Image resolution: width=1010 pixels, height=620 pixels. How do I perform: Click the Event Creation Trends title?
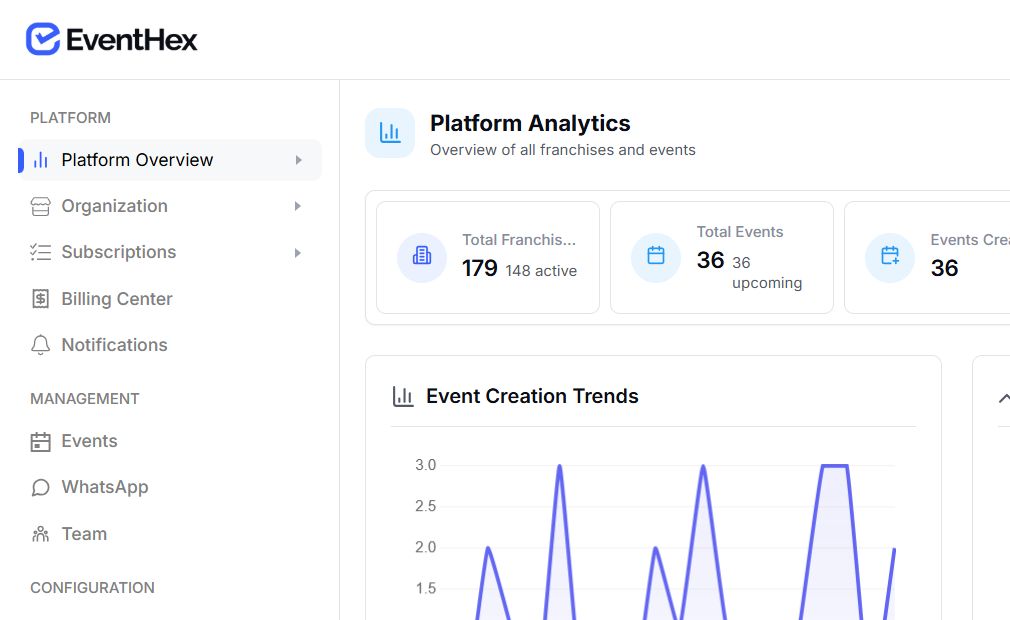[x=532, y=396]
